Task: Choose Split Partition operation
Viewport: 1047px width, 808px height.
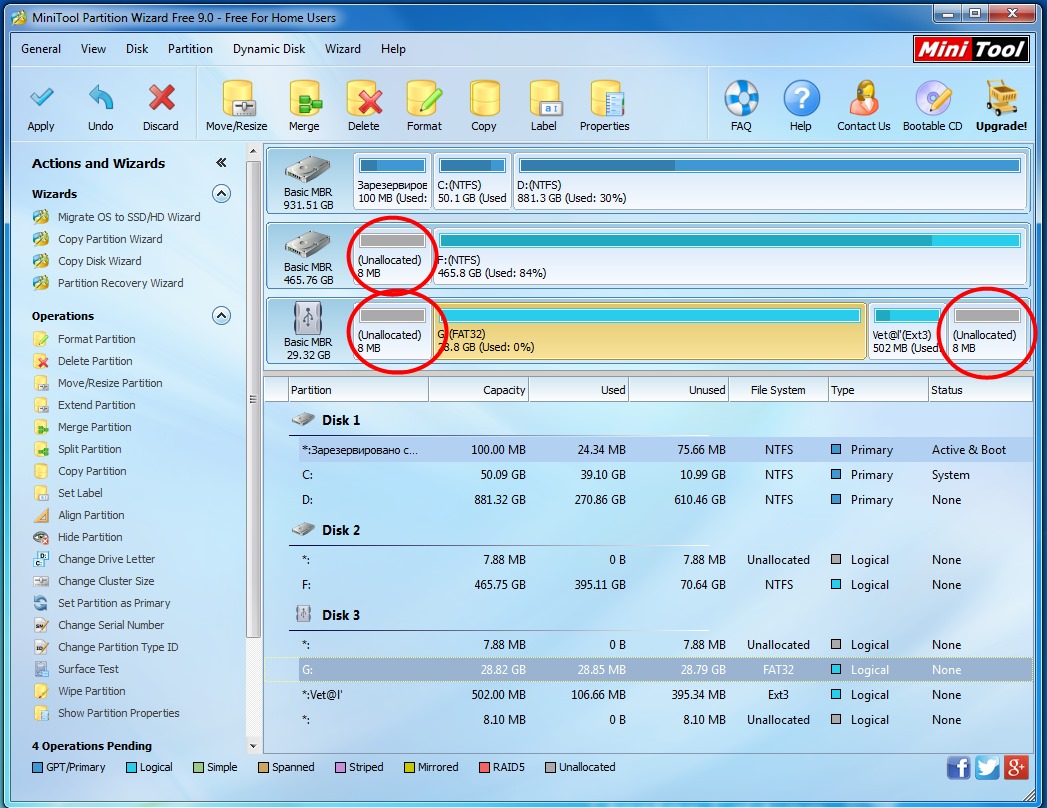Action: point(77,449)
